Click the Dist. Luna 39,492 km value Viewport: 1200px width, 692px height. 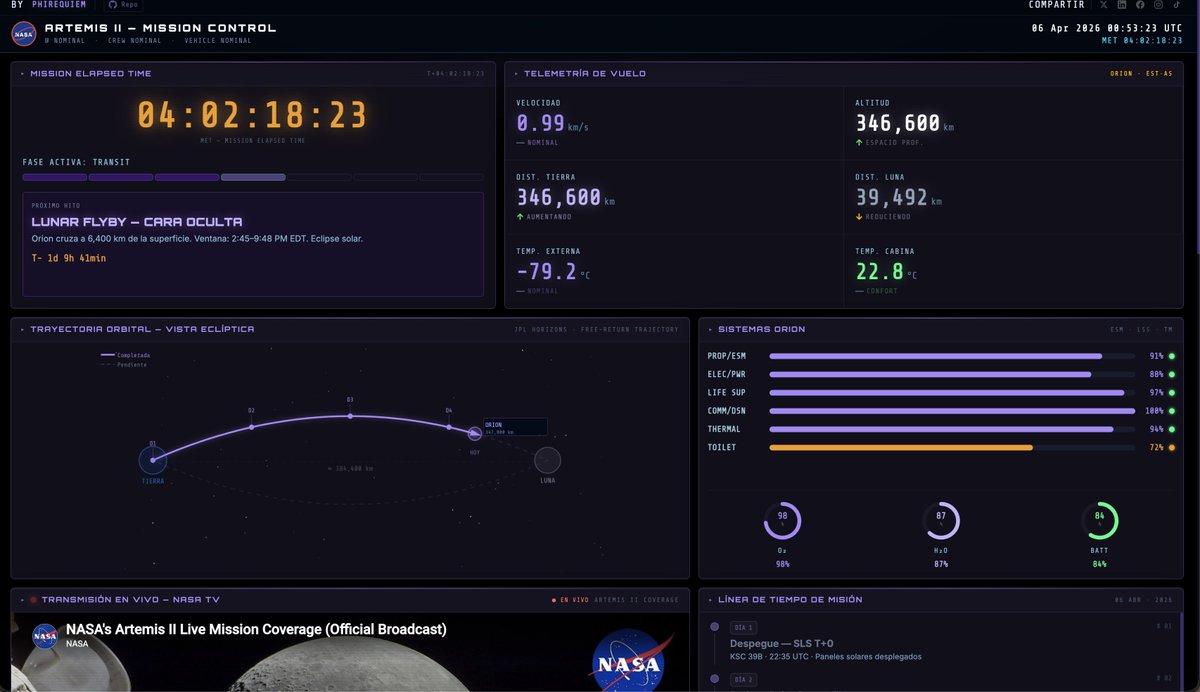coord(899,198)
